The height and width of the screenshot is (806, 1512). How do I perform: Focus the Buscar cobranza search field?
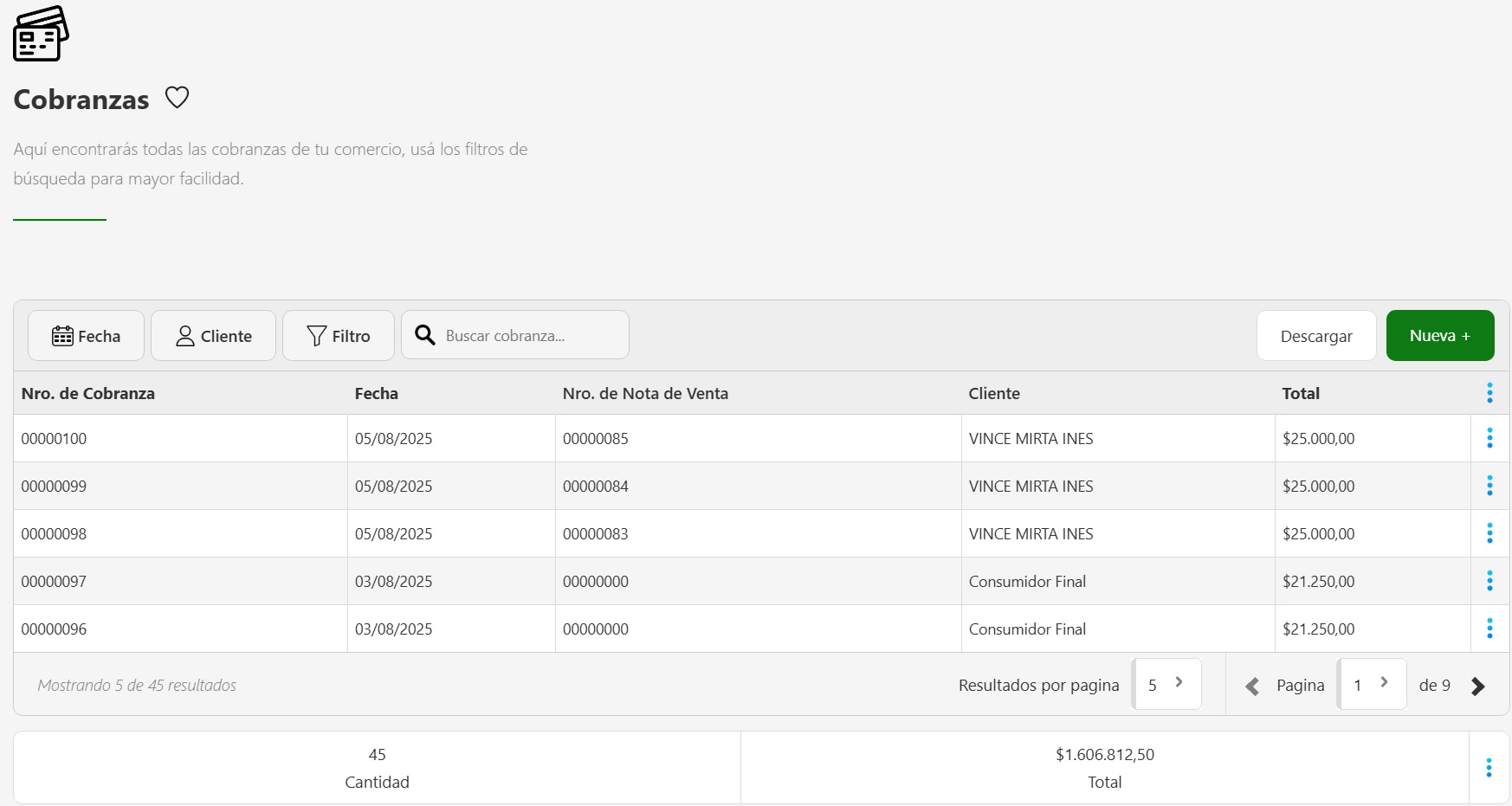click(x=528, y=336)
